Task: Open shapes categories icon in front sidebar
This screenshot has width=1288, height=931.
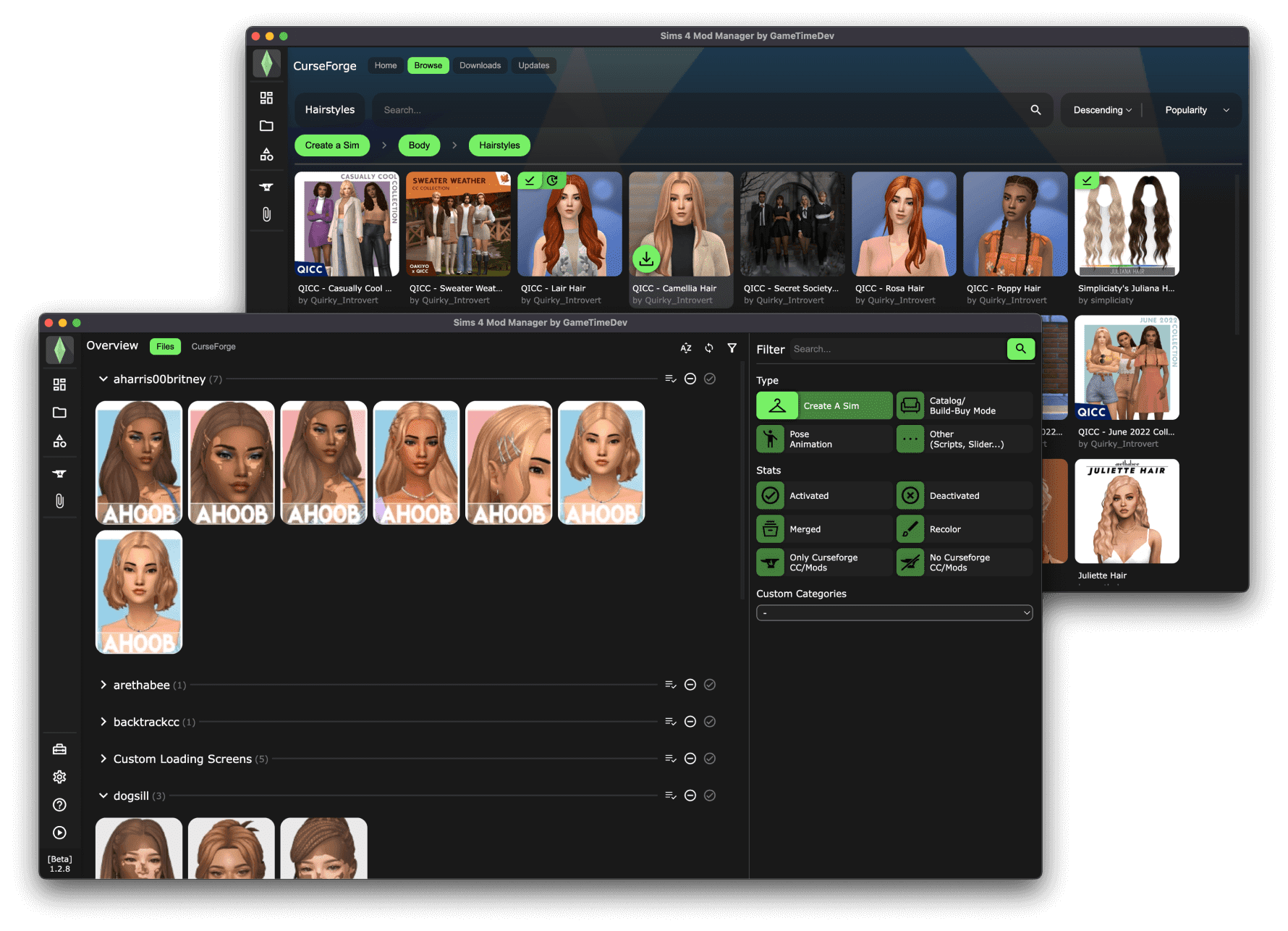Action: [x=60, y=441]
